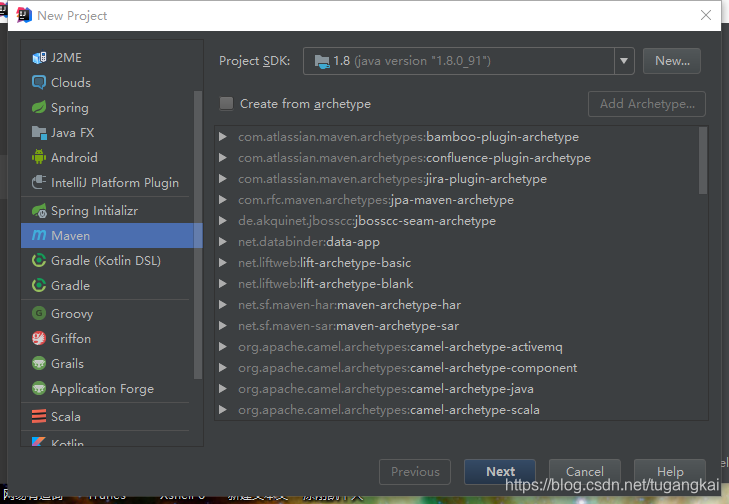Click the archetype list scrollbar thumb
The height and width of the screenshot is (504, 729).
(x=703, y=160)
